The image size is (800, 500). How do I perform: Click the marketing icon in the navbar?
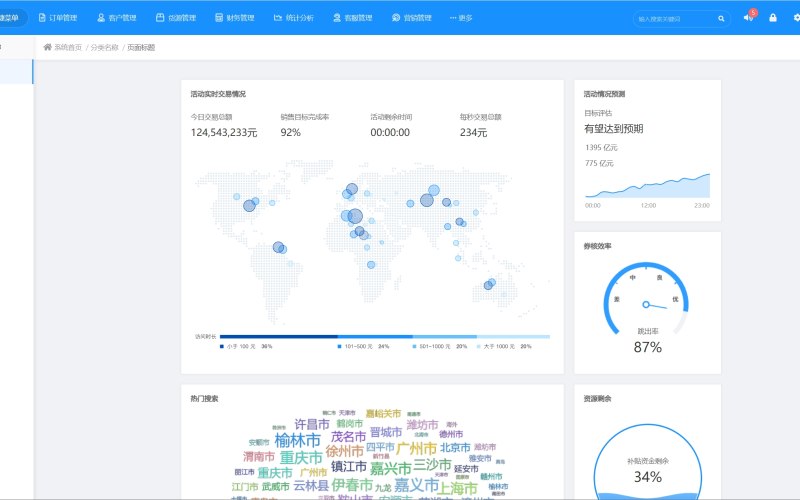click(395, 18)
